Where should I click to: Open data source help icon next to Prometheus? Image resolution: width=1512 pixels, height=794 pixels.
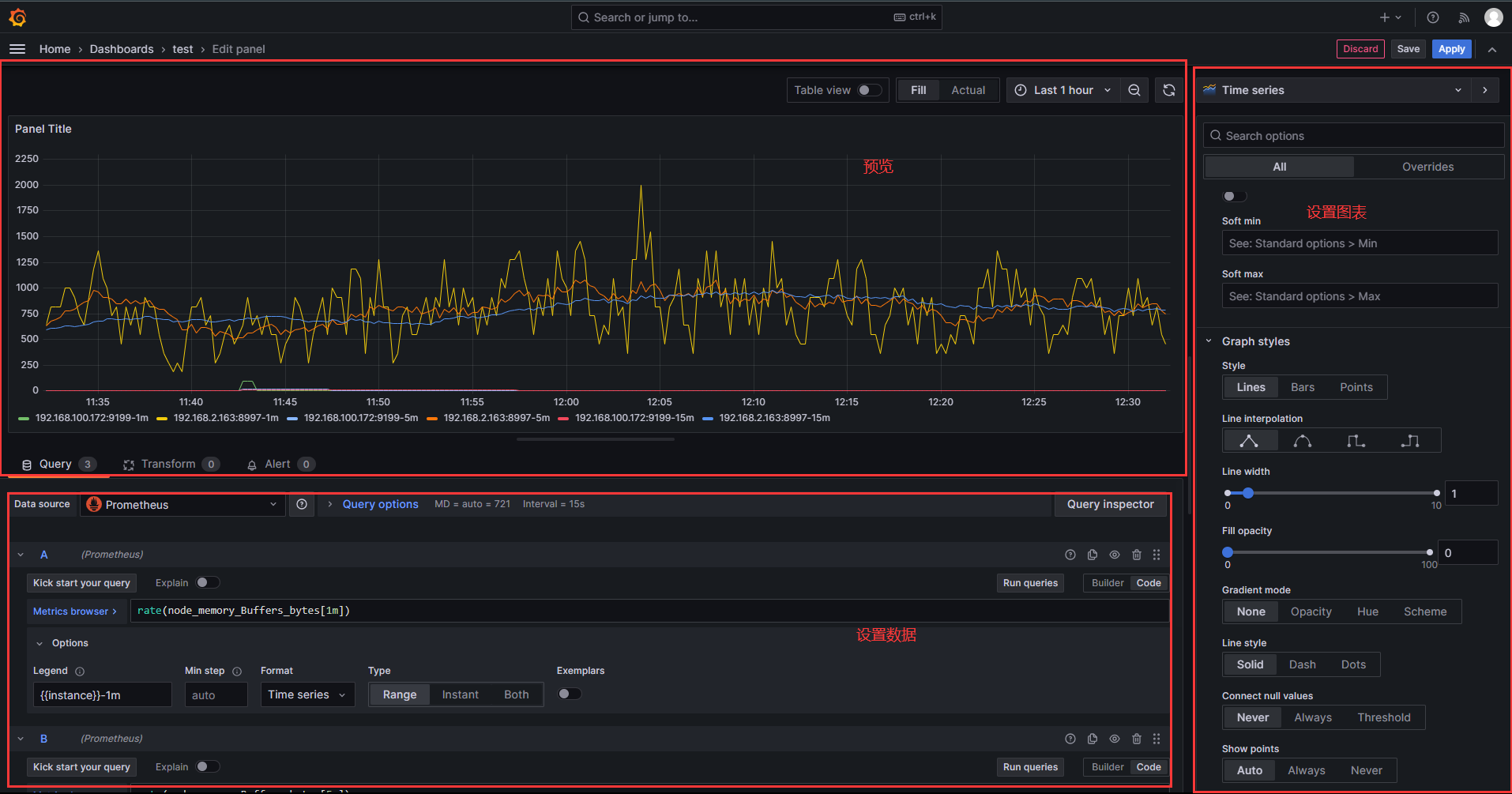(302, 504)
